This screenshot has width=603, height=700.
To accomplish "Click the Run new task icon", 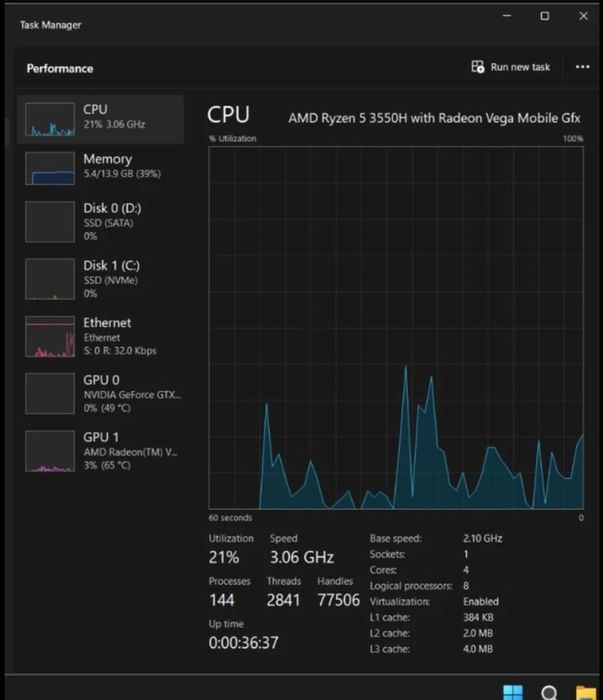I will tap(478, 67).
